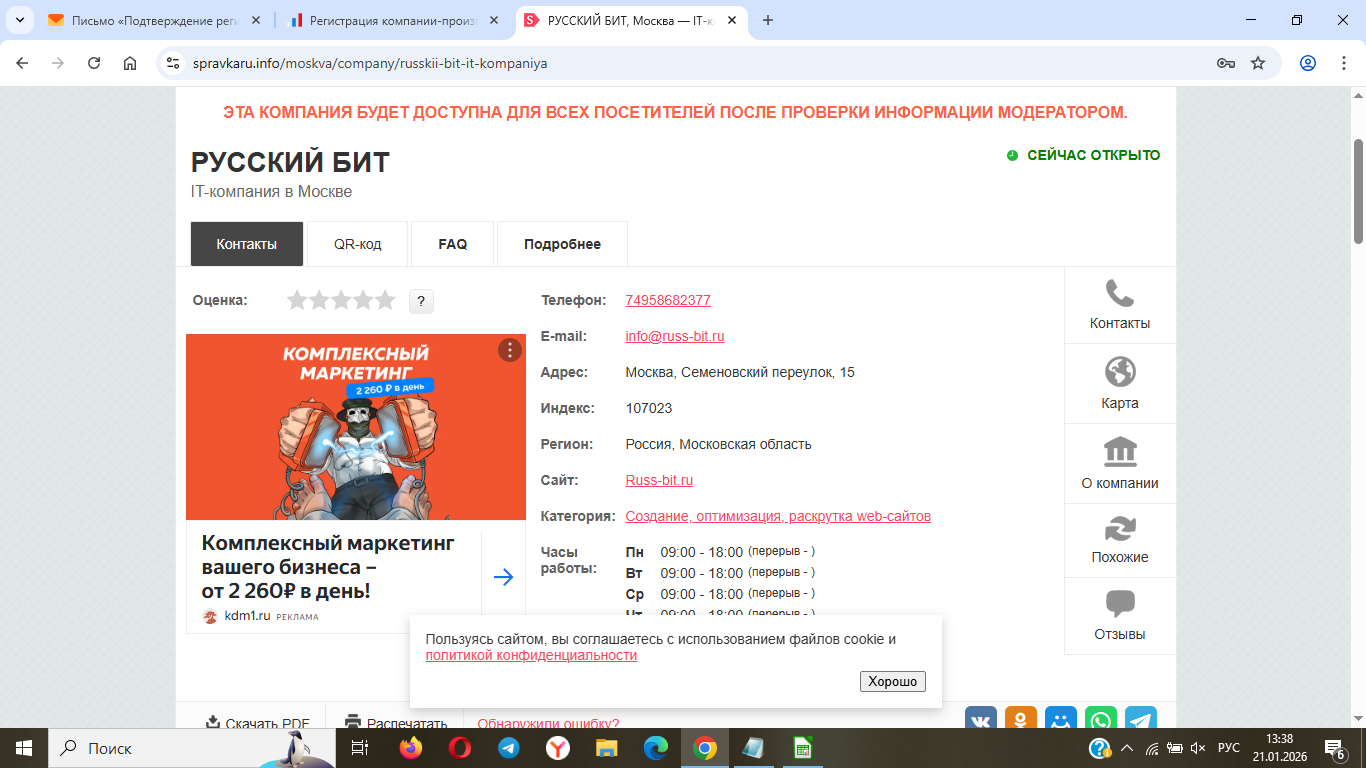Email info@russ-bit.ru
This screenshot has width=1366, height=768.
[675, 336]
